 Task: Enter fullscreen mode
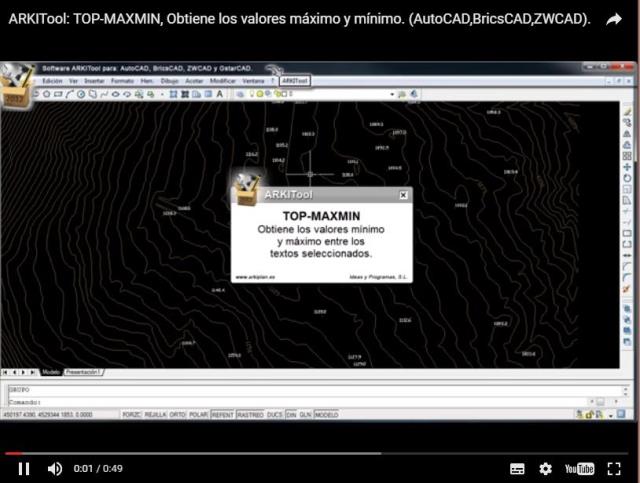tap(613, 468)
